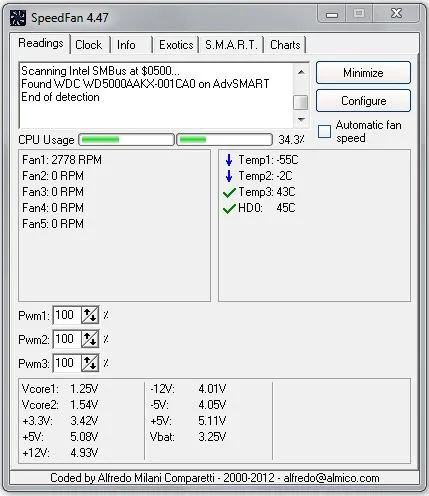Click inside the Pwm1 value field
This screenshot has width=429, height=496.
point(67,315)
